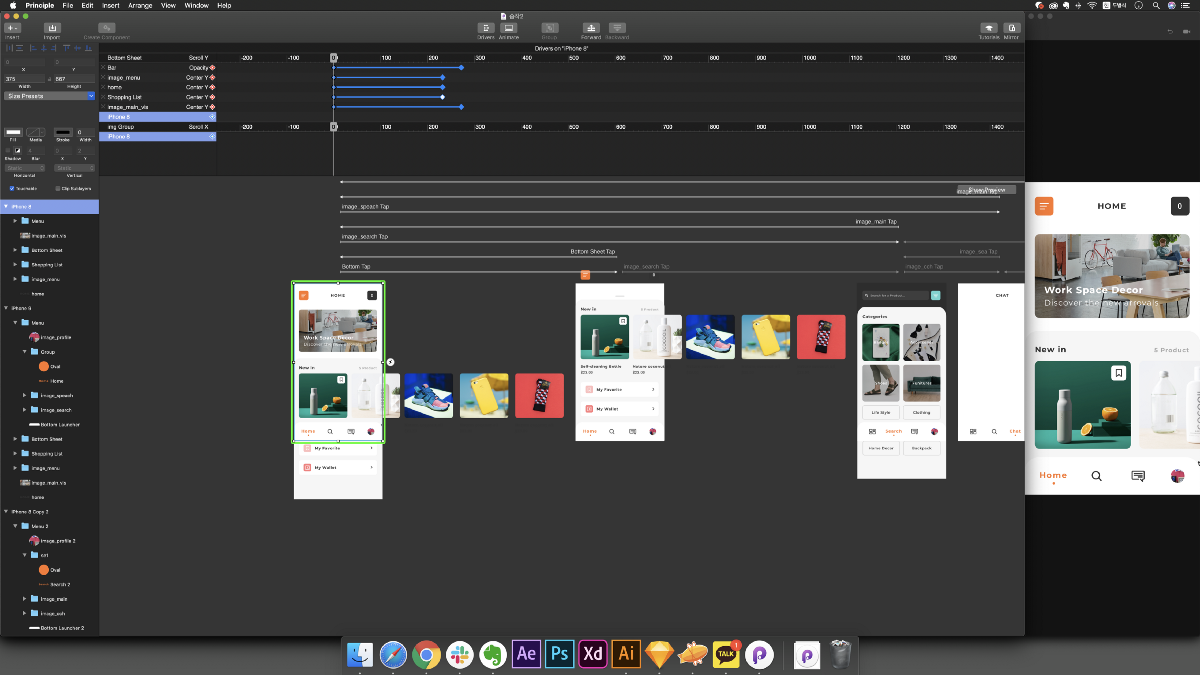Toggle the Animate panel icon
Image resolution: width=1200 pixels, height=675 pixels.
(x=508, y=28)
